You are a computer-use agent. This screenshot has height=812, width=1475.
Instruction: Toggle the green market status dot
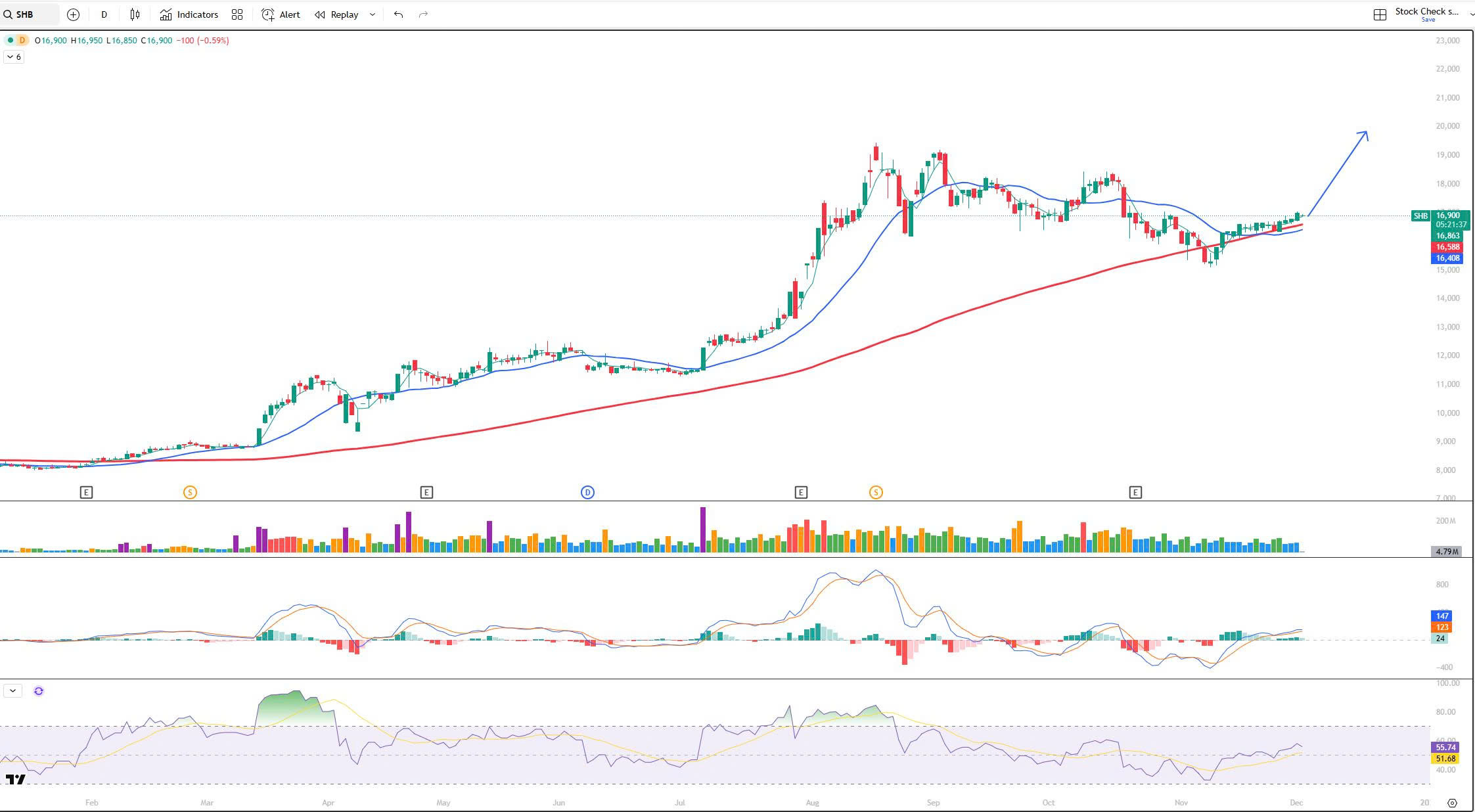click(10, 41)
